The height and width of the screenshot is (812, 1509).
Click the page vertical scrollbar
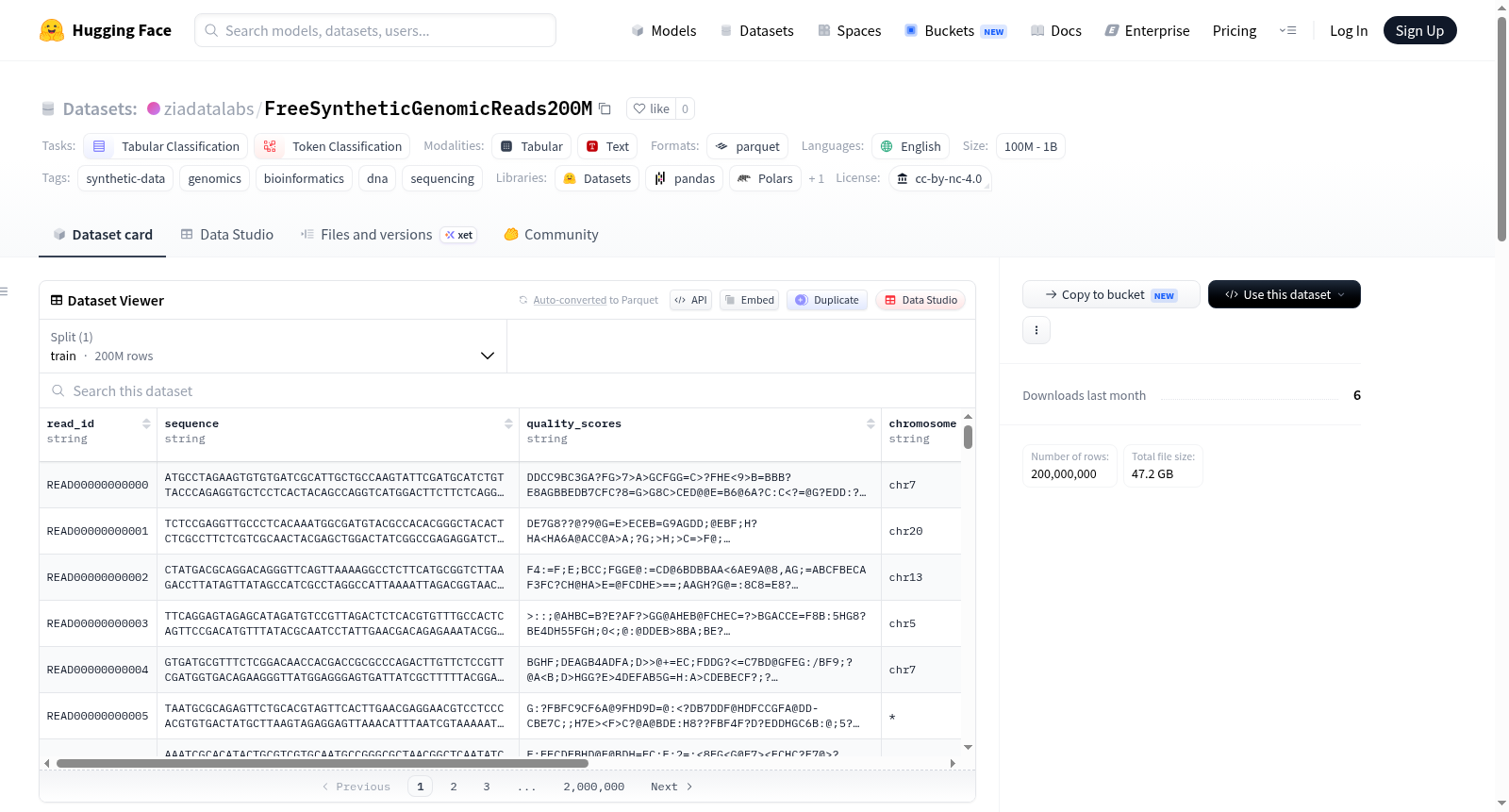(x=1501, y=127)
